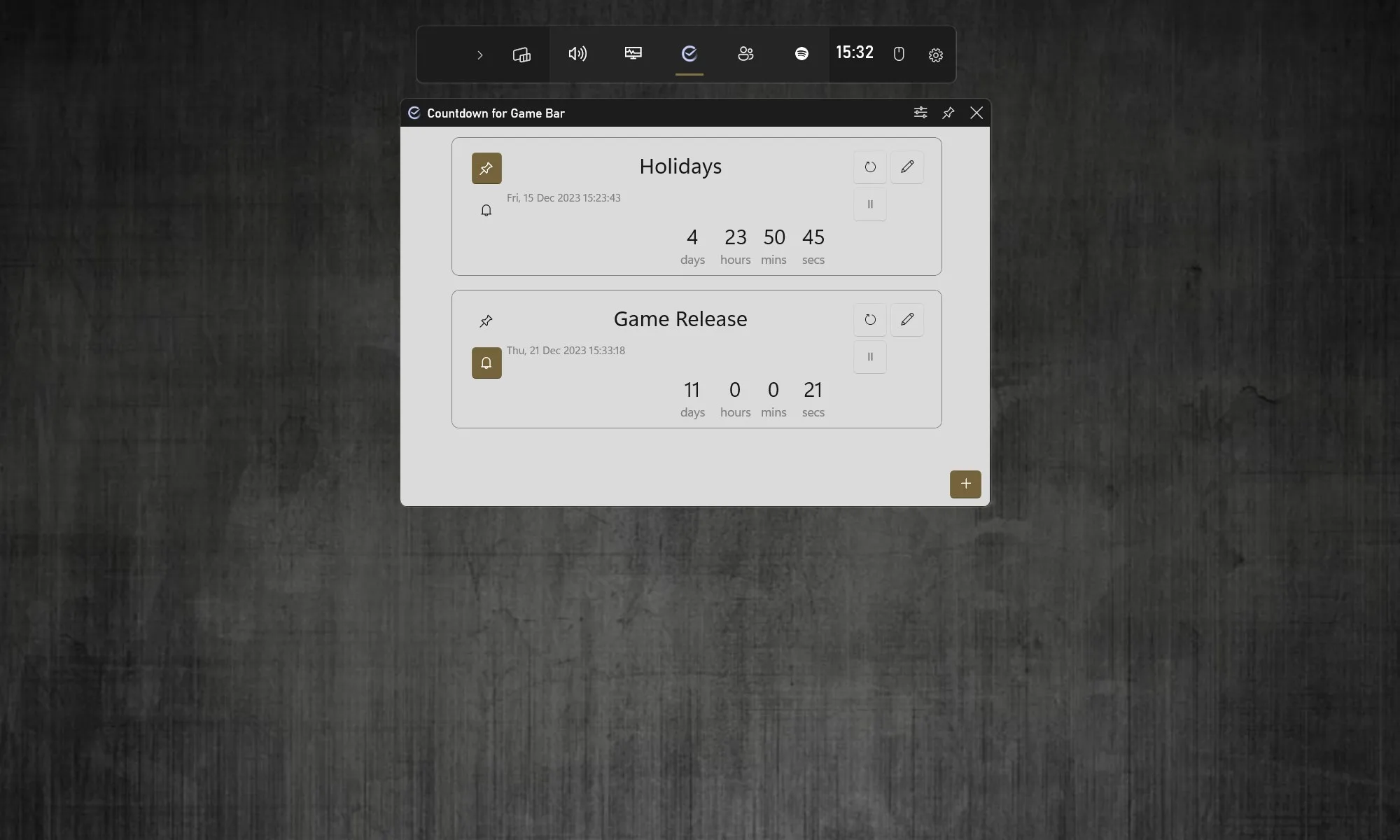Edit the Holidays countdown
The image size is (1400, 840).
click(x=907, y=167)
